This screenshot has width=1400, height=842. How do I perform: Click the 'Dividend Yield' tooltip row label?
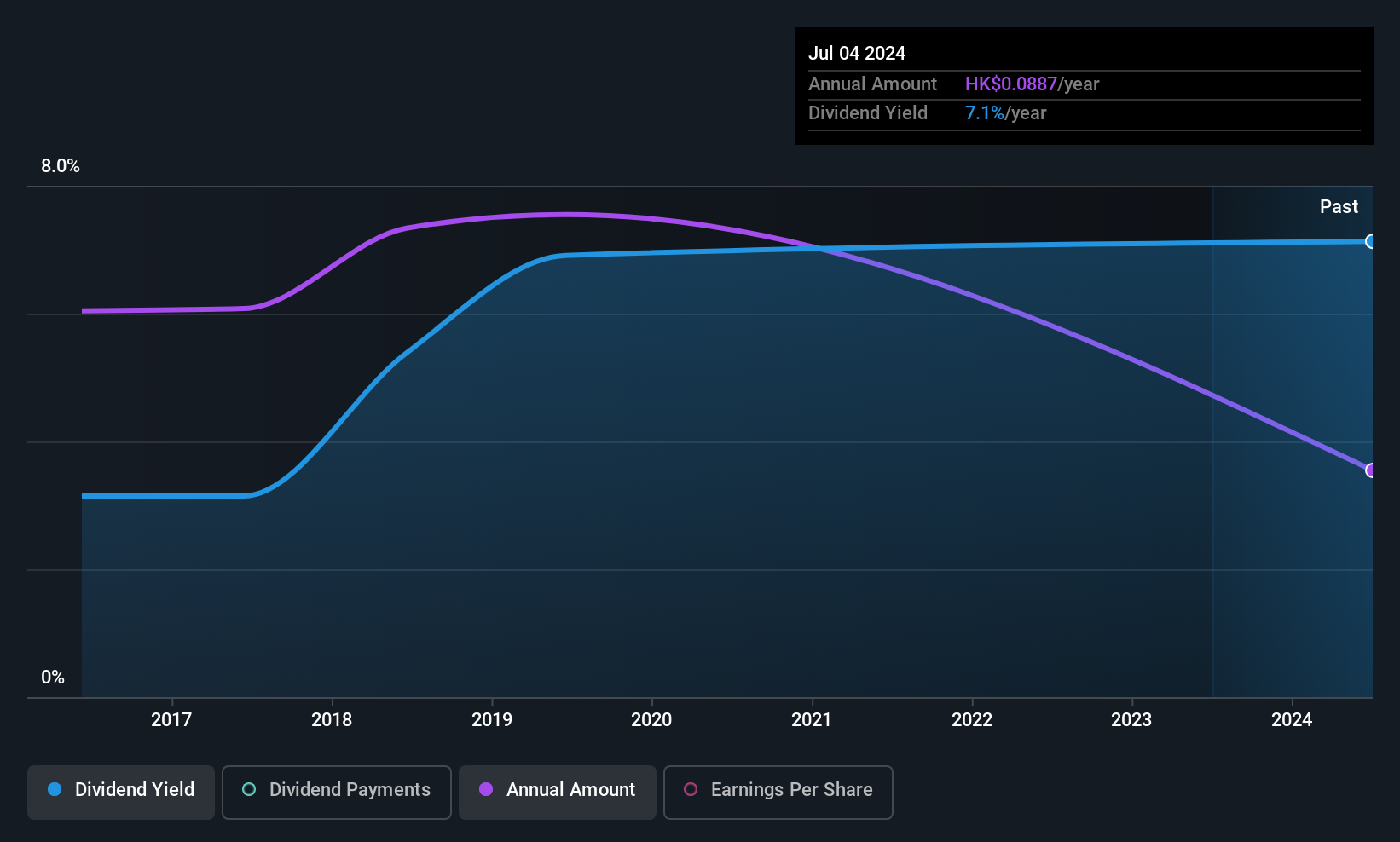868,113
